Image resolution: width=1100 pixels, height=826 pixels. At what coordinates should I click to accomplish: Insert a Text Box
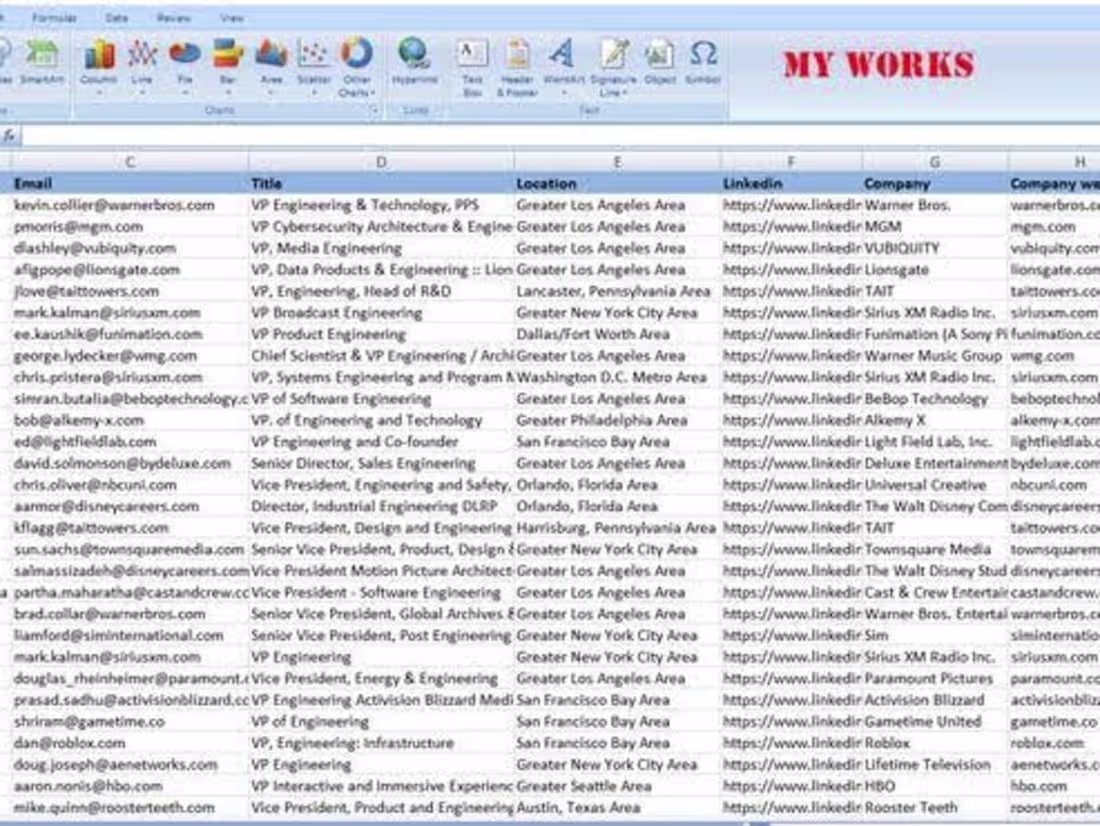pyautogui.click(x=472, y=67)
